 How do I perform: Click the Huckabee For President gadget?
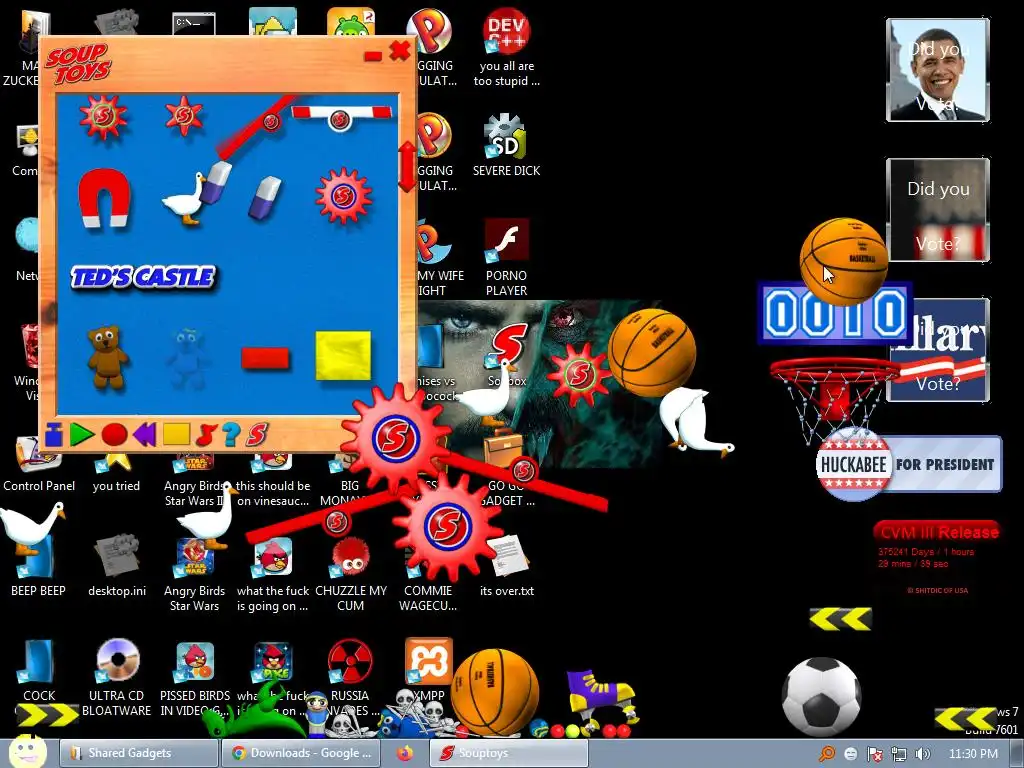click(x=908, y=464)
